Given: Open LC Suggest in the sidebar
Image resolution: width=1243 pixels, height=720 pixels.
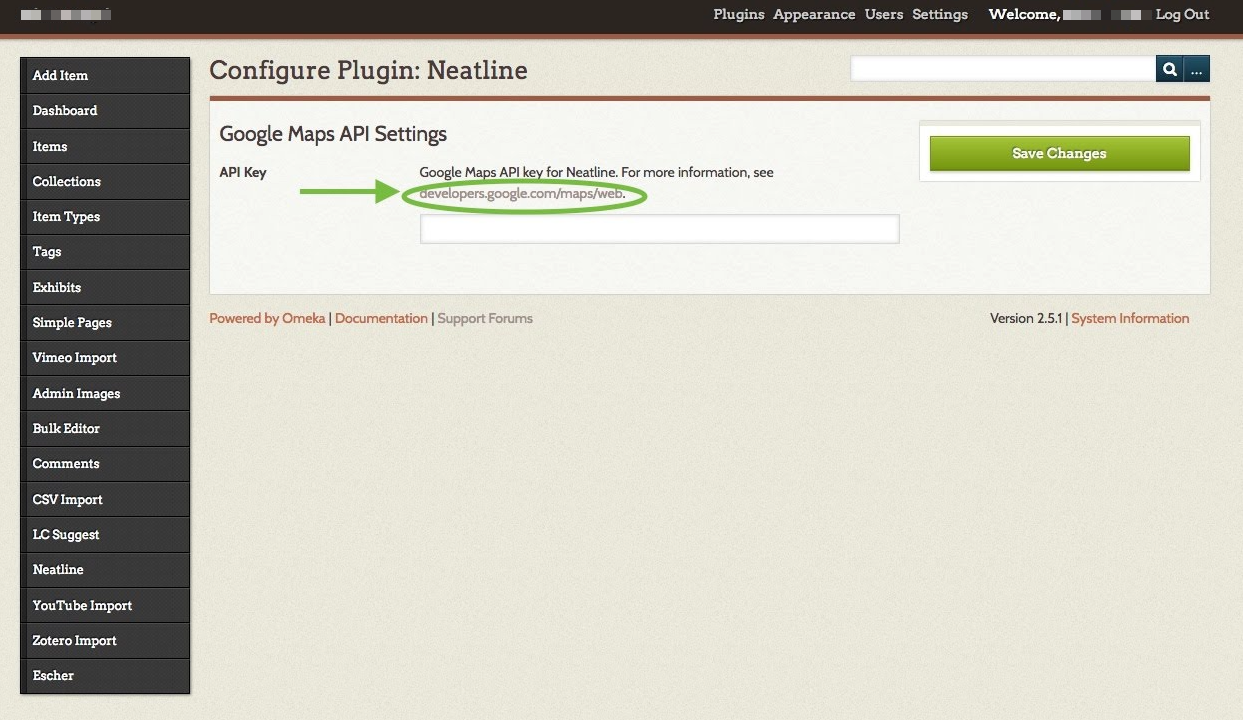Looking at the screenshot, I should point(105,534).
